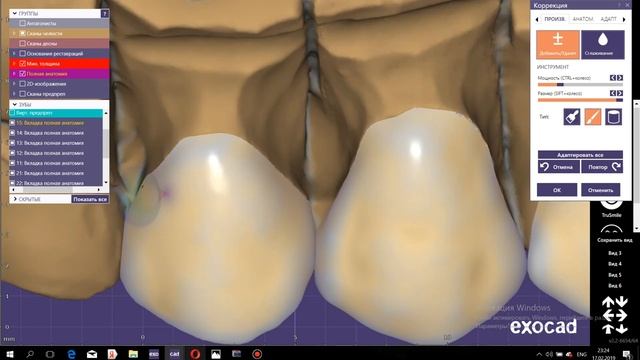Viewport: 640px width, 360px height.
Task: Open the ПРОИЗВ. tab
Action: point(555,19)
